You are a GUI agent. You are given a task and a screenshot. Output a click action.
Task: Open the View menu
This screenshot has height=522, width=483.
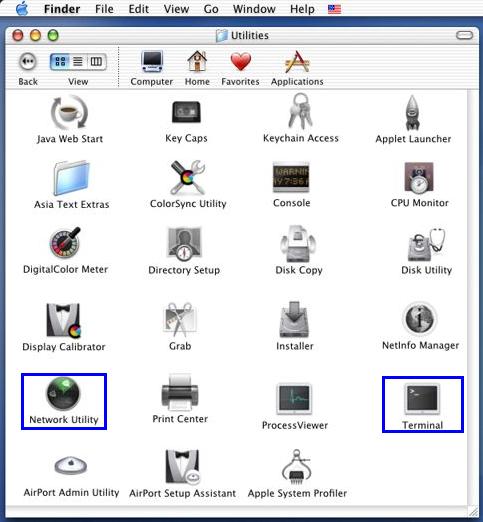click(176, 9)
